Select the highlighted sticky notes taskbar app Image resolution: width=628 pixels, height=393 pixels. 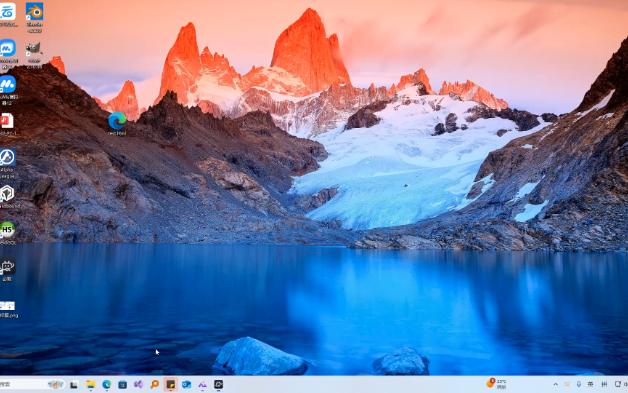pyautogui.click(x=171, y=385)
